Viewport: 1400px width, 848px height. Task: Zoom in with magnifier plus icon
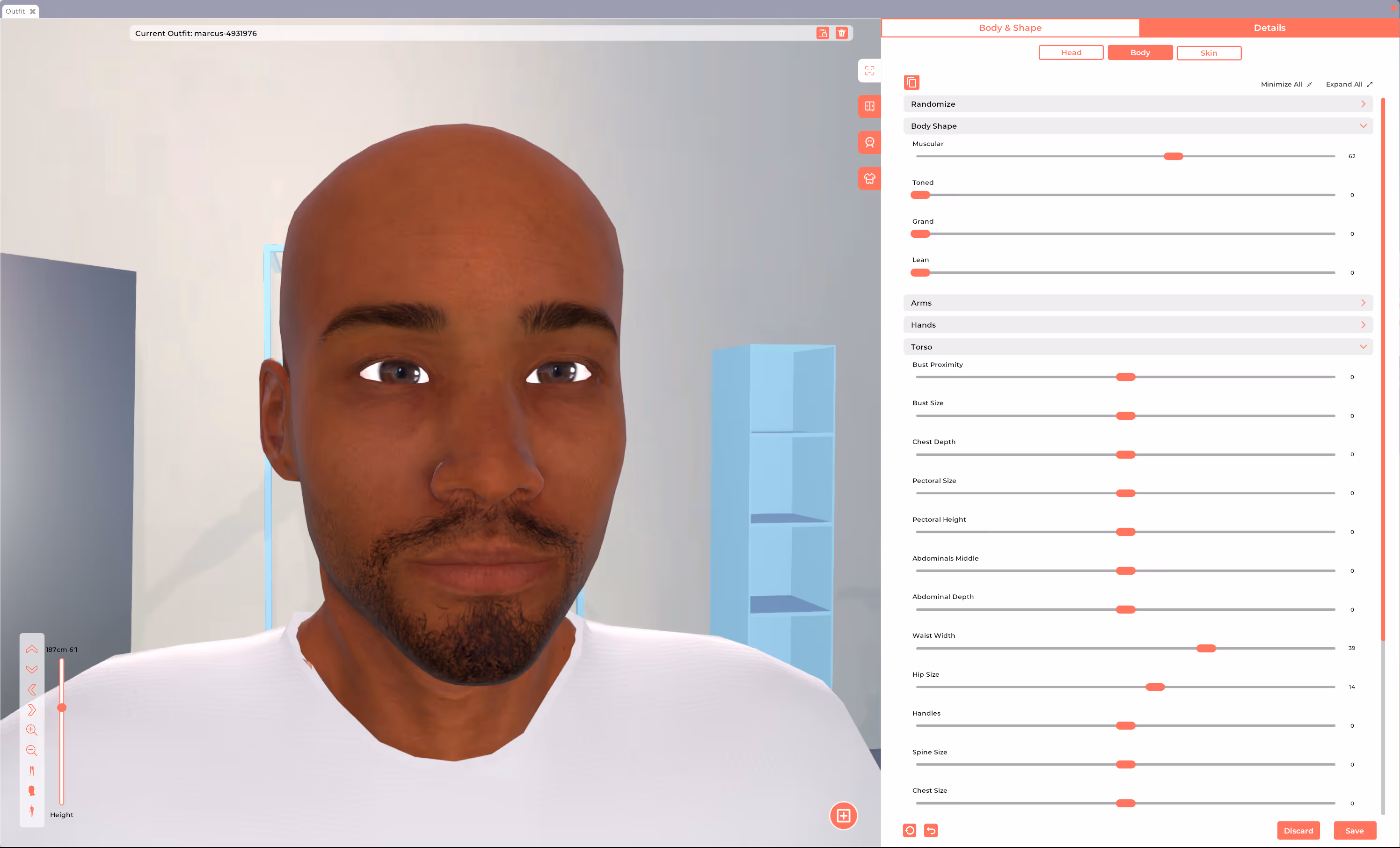point(32,730)
